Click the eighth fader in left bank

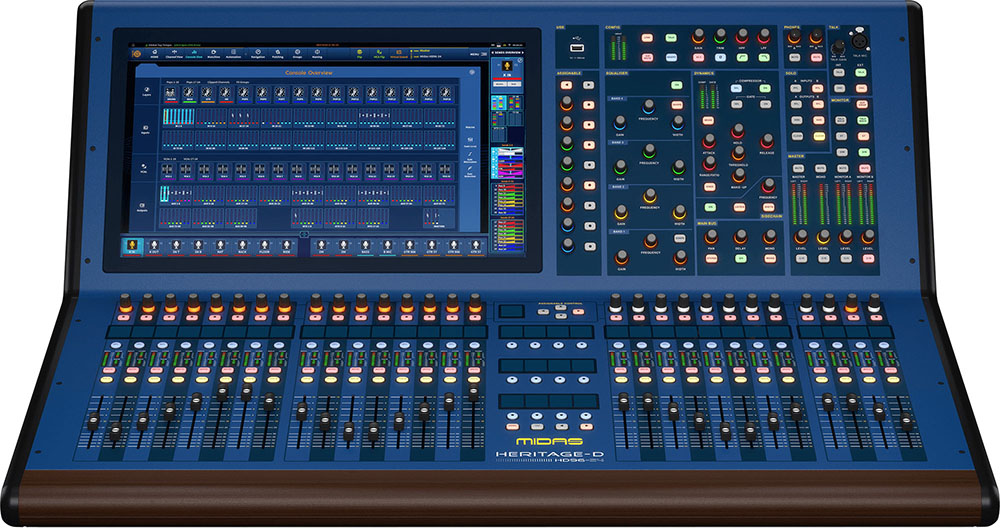point(269,400)
